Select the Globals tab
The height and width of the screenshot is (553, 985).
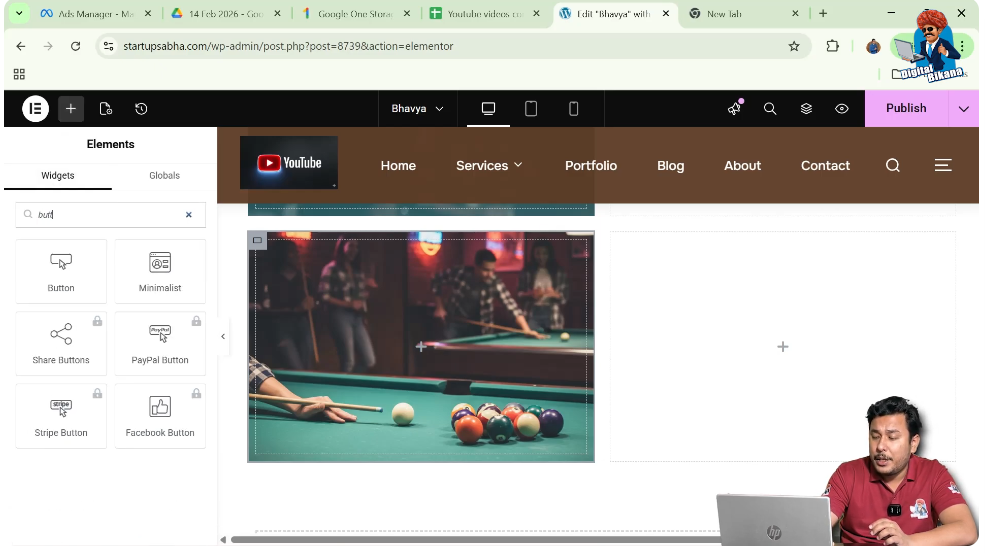coord(165,175)
